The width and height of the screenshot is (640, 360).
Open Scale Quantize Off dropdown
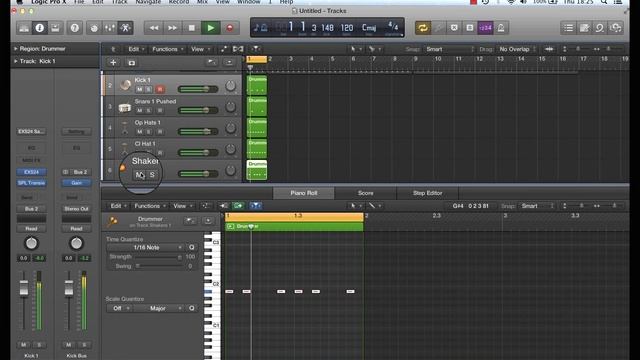coord(120,308)
